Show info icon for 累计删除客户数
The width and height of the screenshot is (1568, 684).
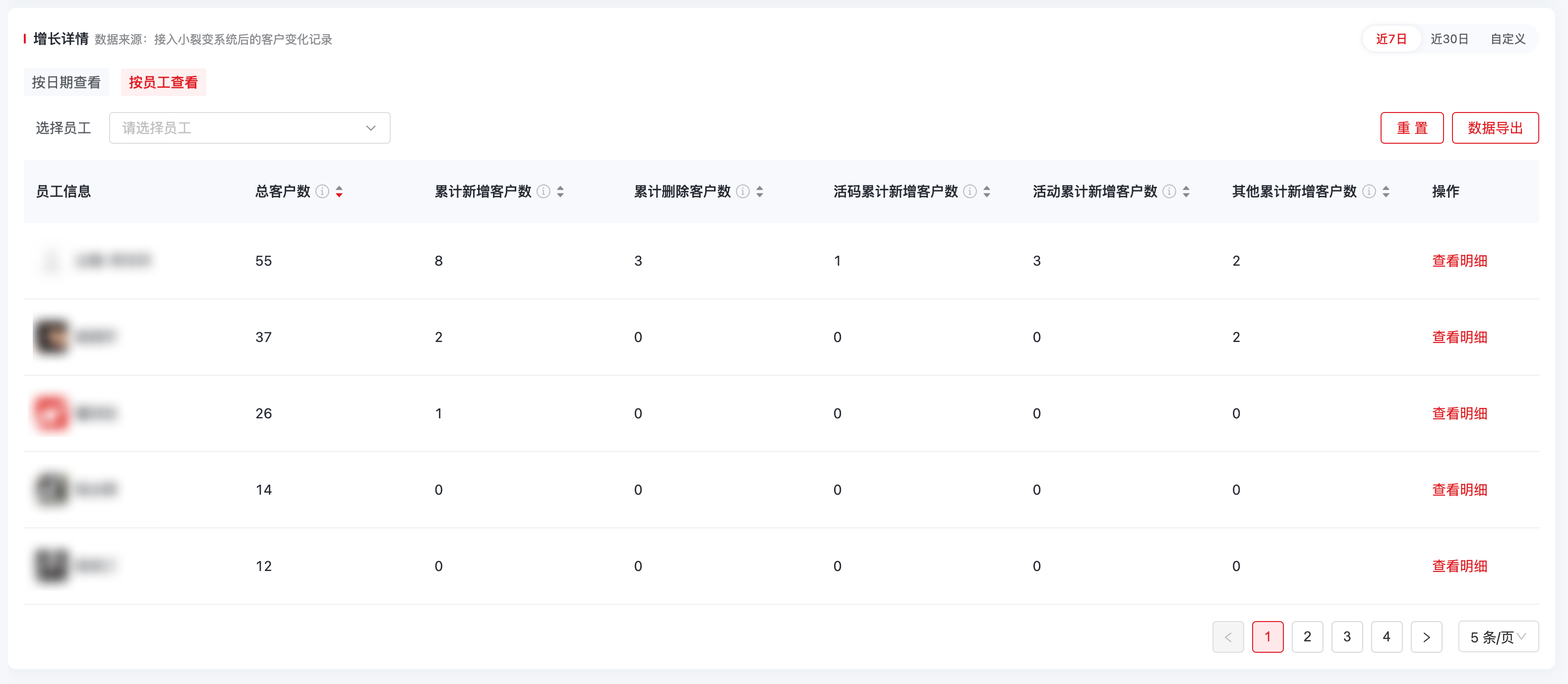tap(743, 192)
